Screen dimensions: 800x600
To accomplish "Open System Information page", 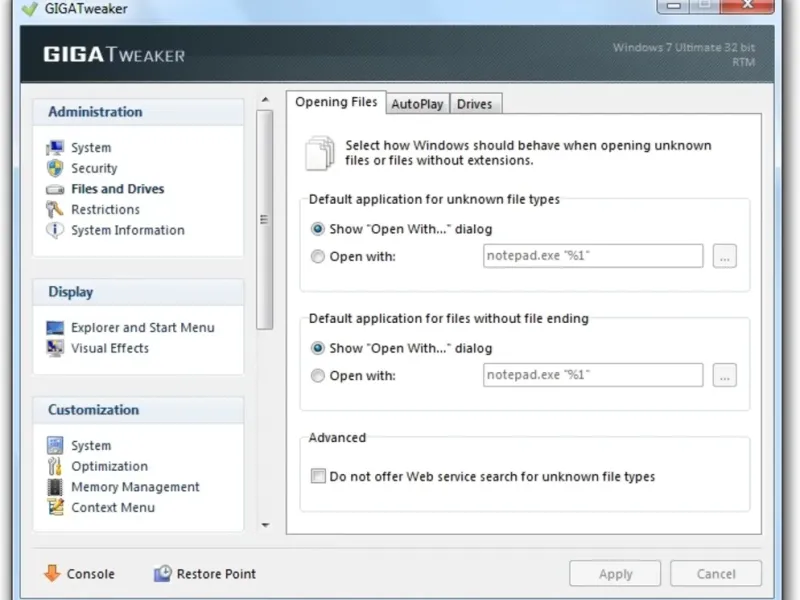I will (x=128, y=230).
